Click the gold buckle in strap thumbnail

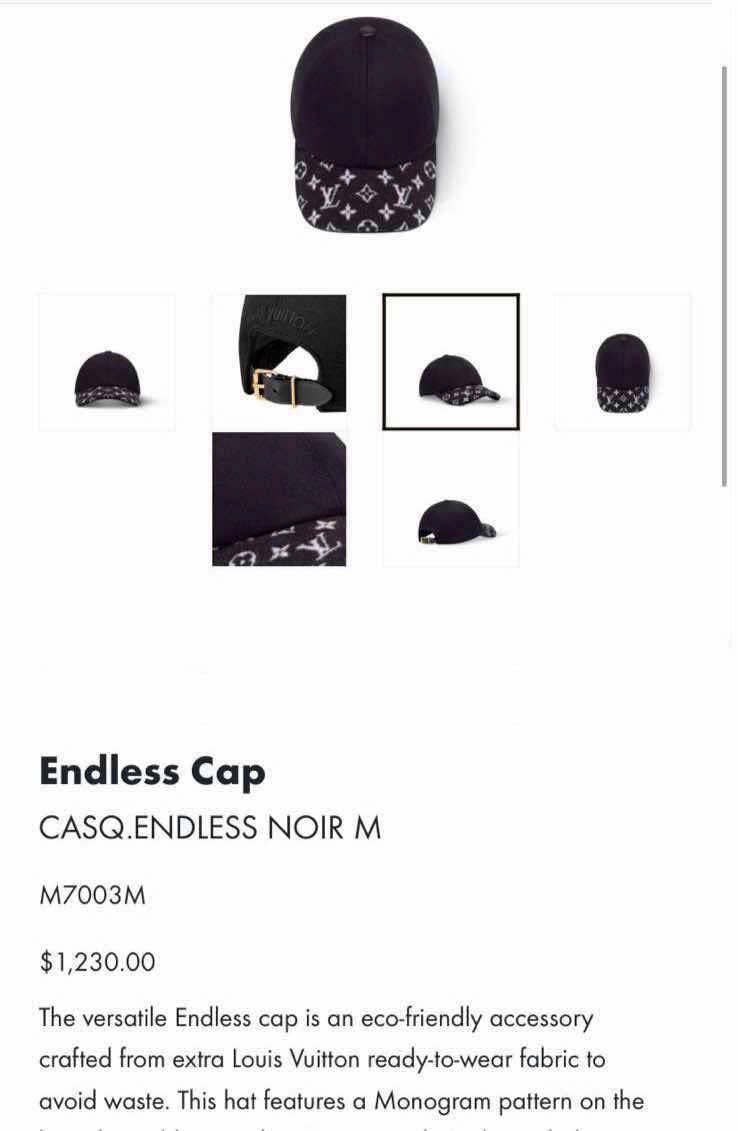tap(263, 387)
